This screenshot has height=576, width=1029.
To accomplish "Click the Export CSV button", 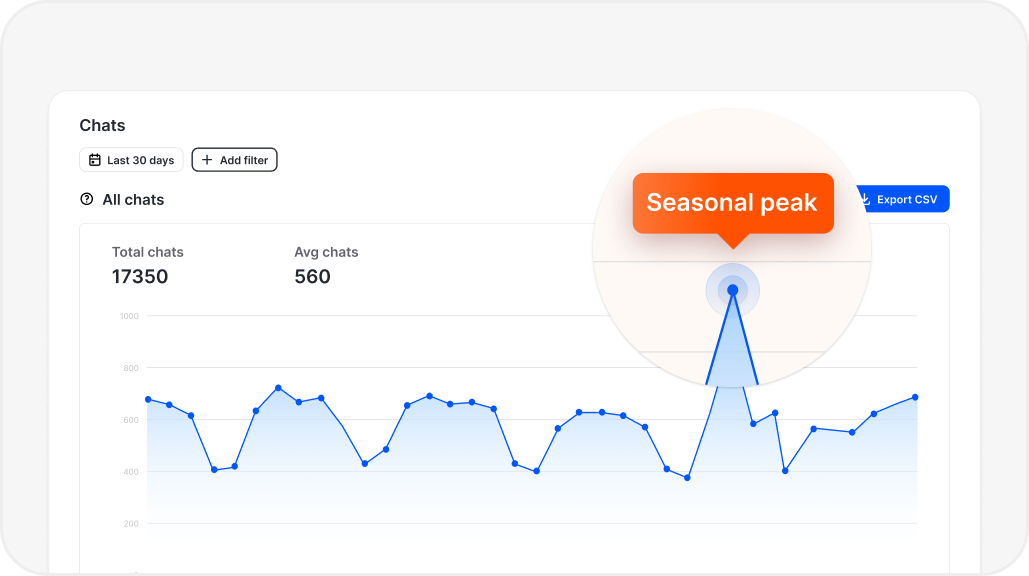I will coord(903,199).
